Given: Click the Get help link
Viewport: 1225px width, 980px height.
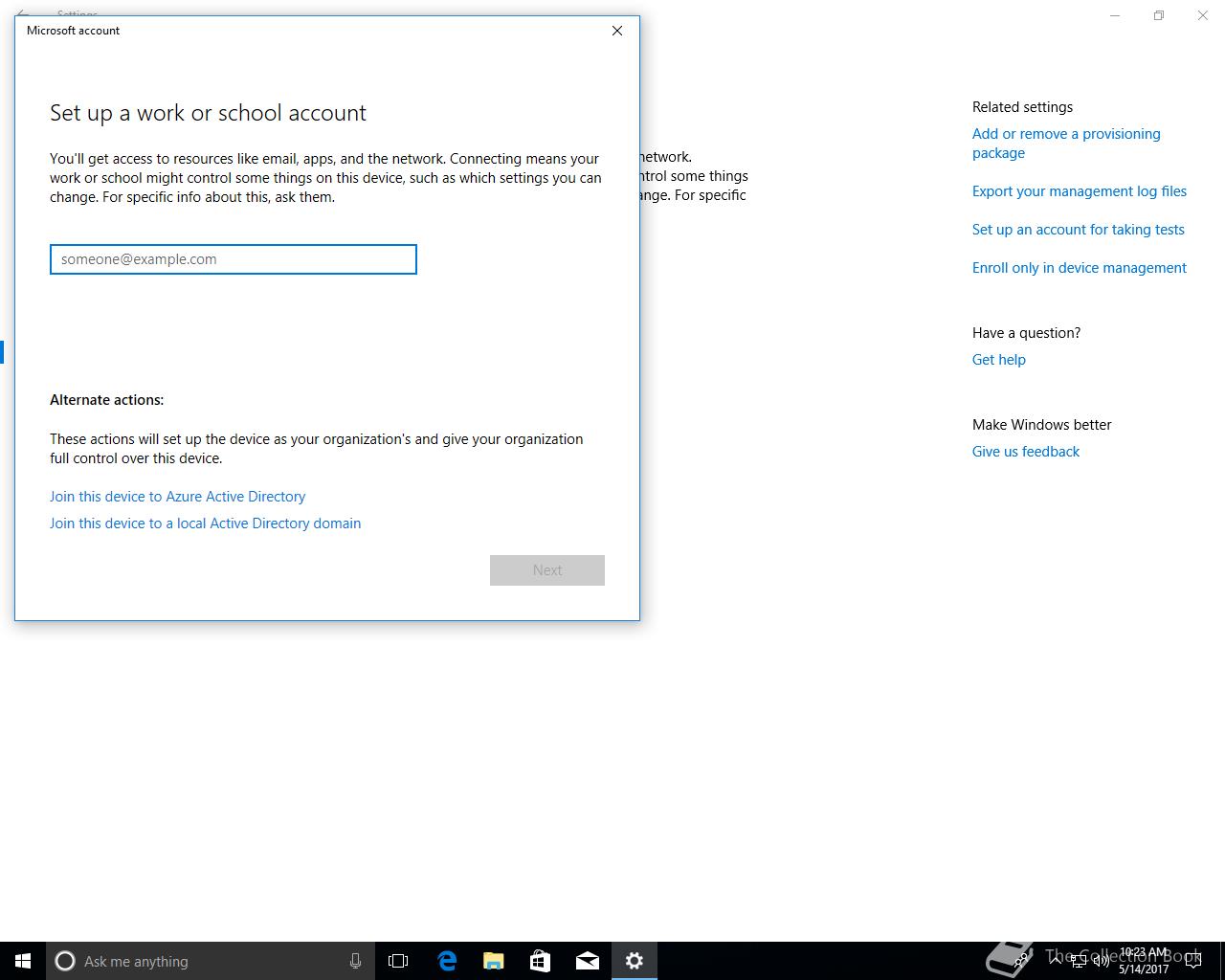Looking at the screenshot, I should point(999,360).
